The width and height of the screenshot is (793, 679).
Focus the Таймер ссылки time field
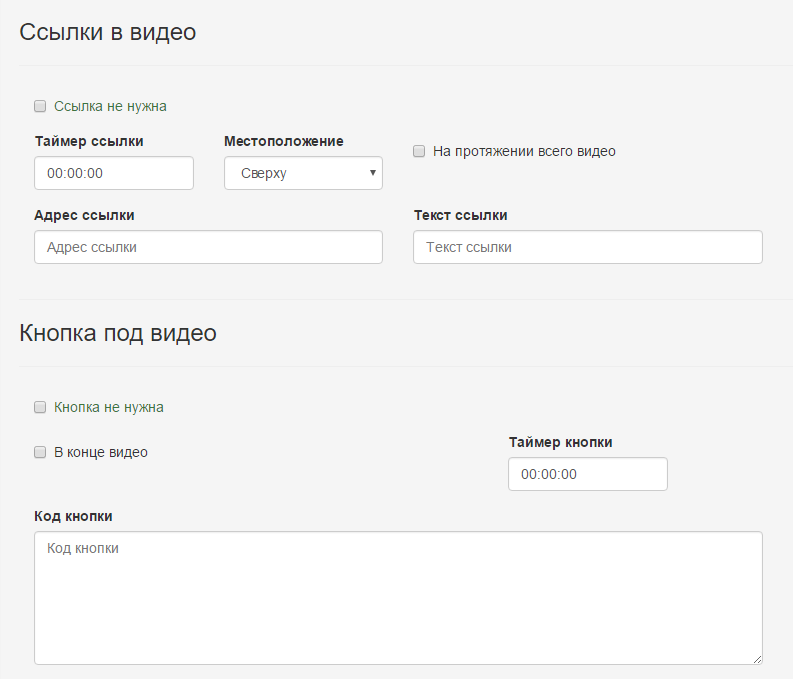(114, 173)
